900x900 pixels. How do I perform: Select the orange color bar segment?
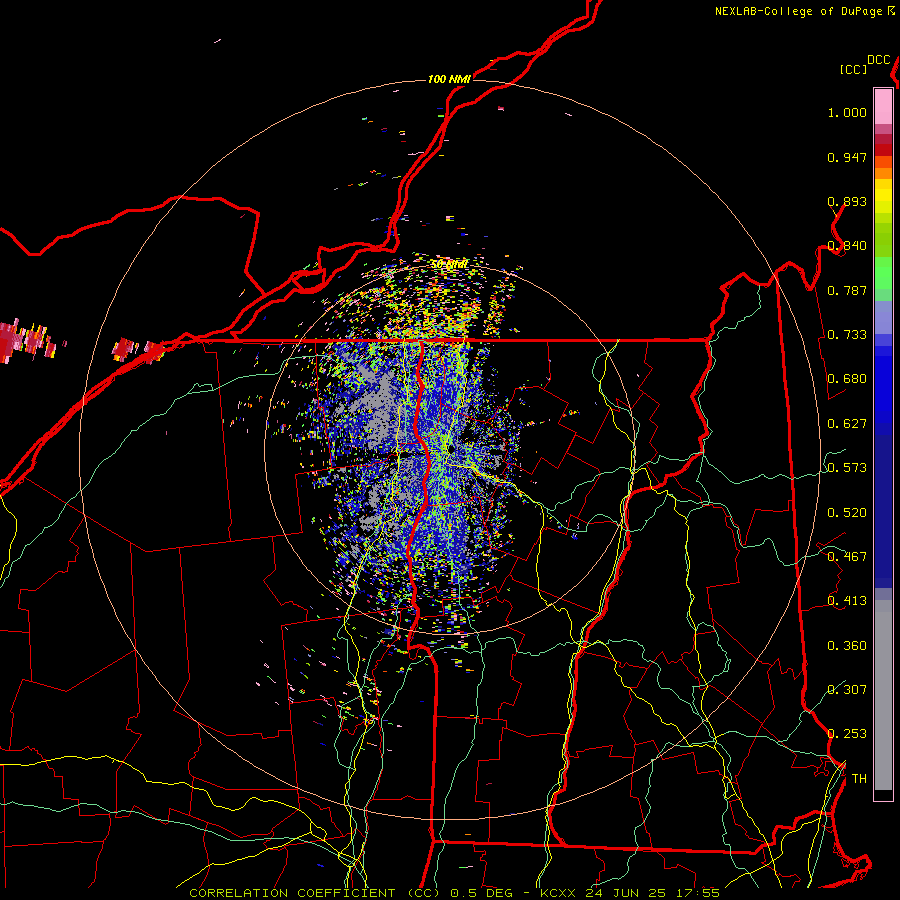click(883, 173)
